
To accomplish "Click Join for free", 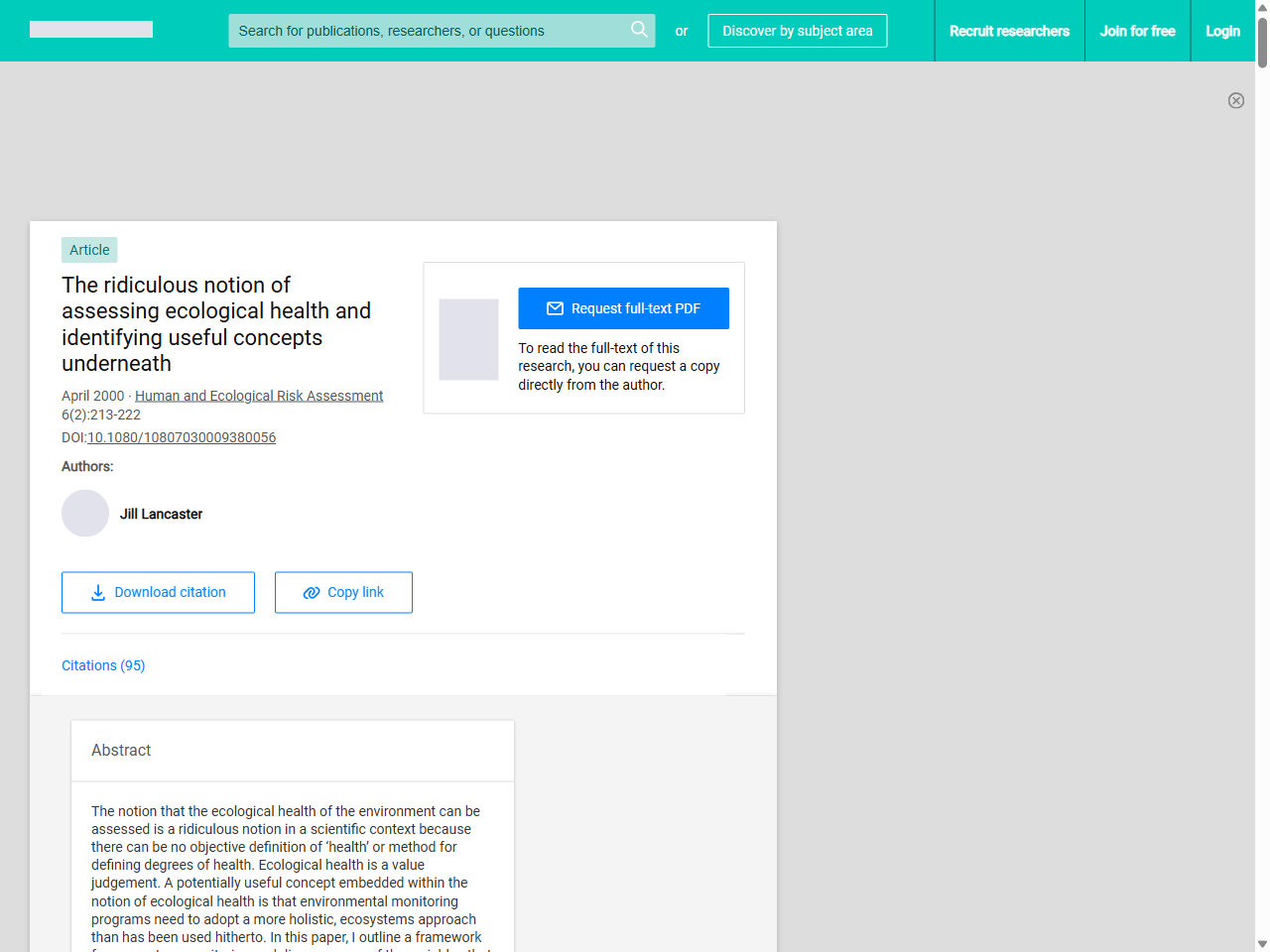I will pos(1137,31).
